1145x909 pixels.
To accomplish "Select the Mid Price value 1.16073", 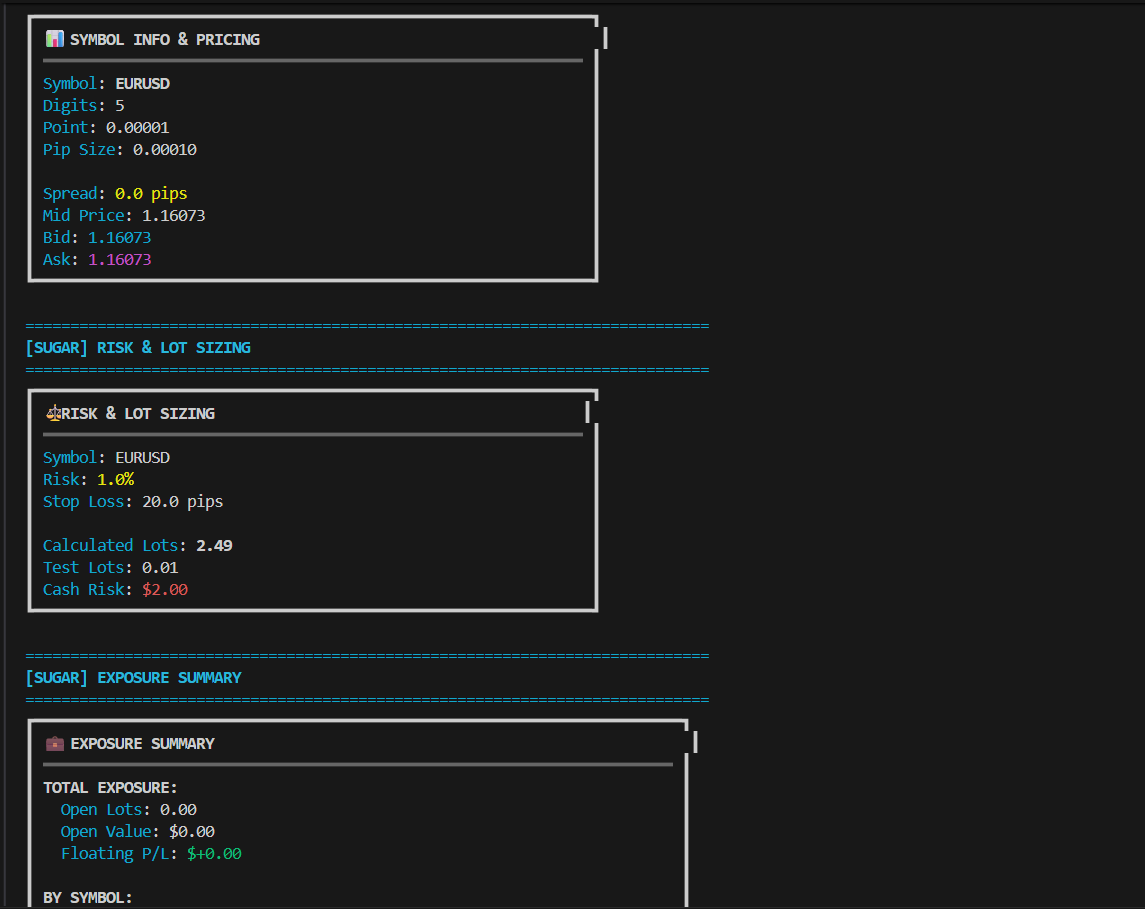I will (173, 215).
